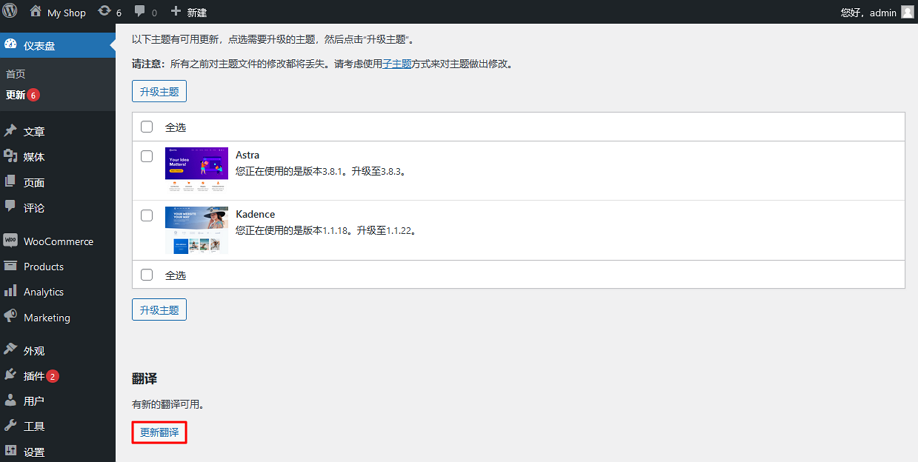Screen dimensions: 918x462
Task: Open the 文章 menu label
Action: tap(34, 132)
